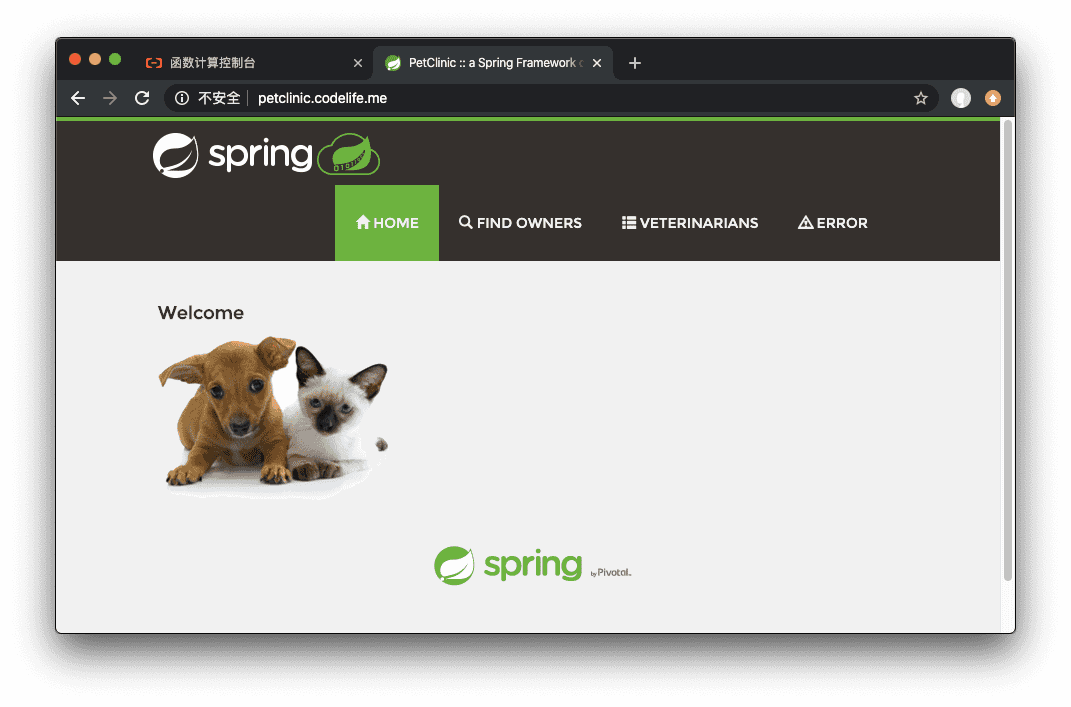Open the VETERINARIANS page from the navbar
The height and width of the screenshot is (707, 1071).
(690, 222)
